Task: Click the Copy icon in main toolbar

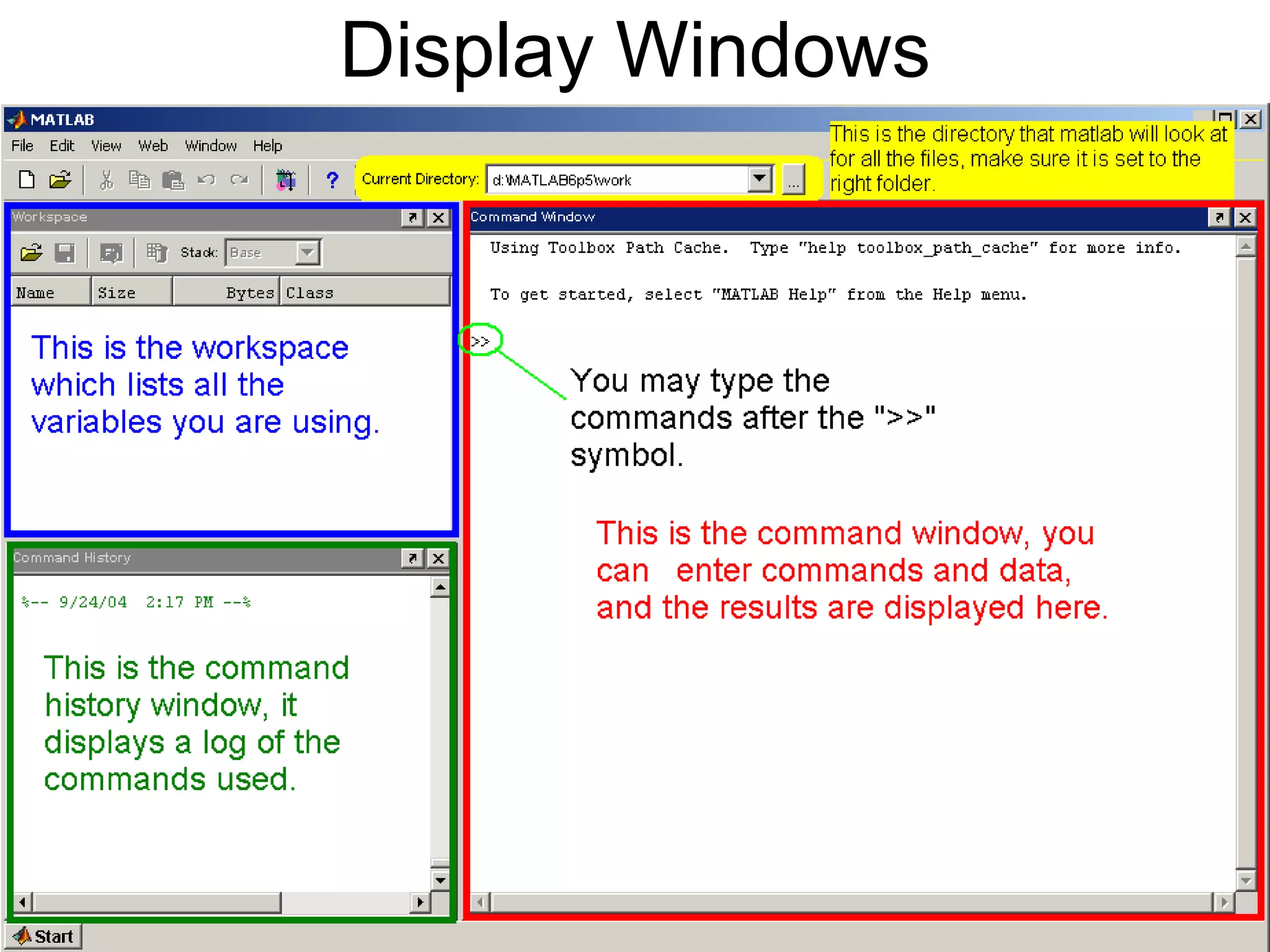Action: point(140,180)
